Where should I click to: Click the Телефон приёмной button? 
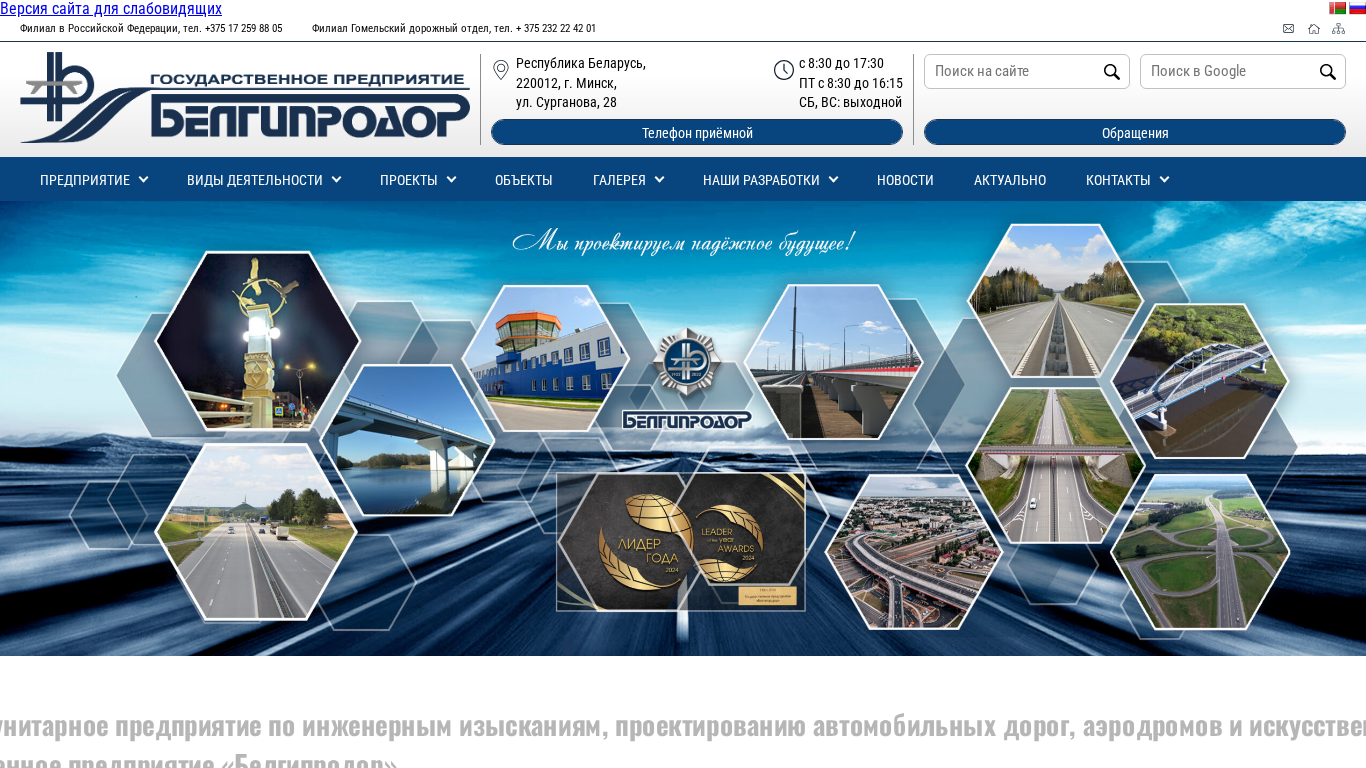(x=697, y=132)
